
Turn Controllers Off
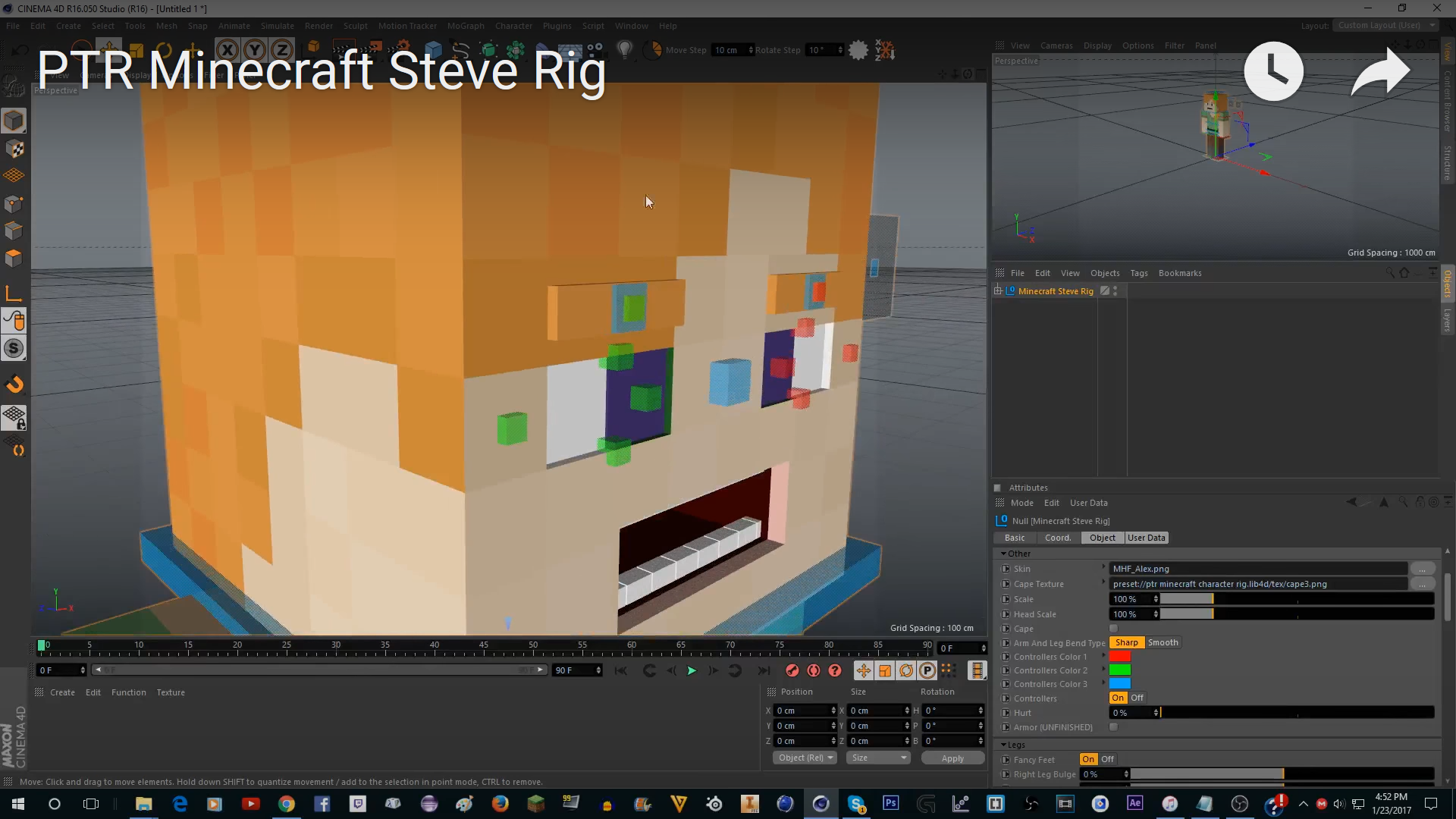[1137, 698]
